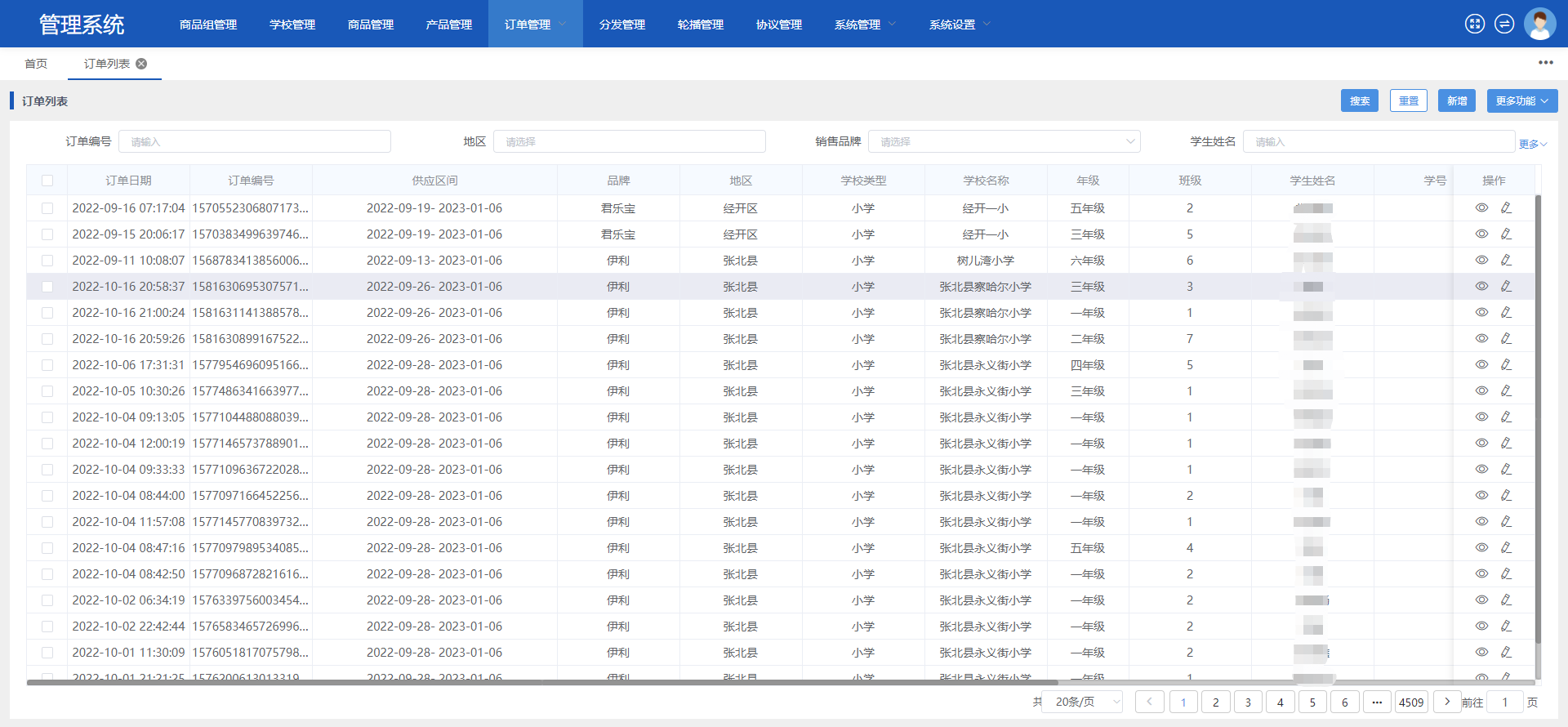Switch to the 首页 tab

36,64
